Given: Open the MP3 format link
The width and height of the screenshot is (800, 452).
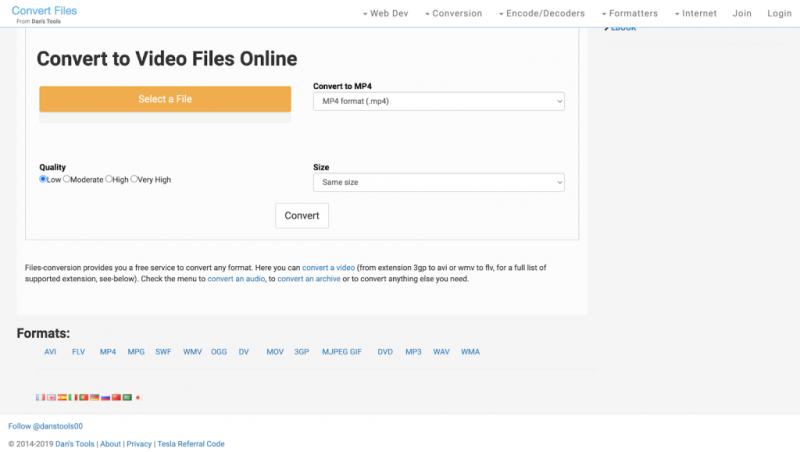Looking at the screenshot, I should tap(413, 351).
